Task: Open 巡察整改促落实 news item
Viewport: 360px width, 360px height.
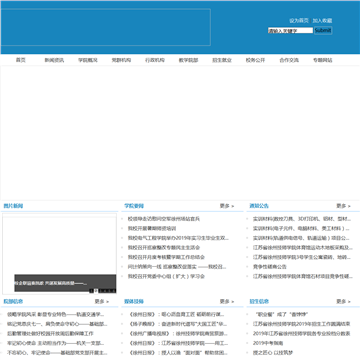Action: tap(177, 267)
